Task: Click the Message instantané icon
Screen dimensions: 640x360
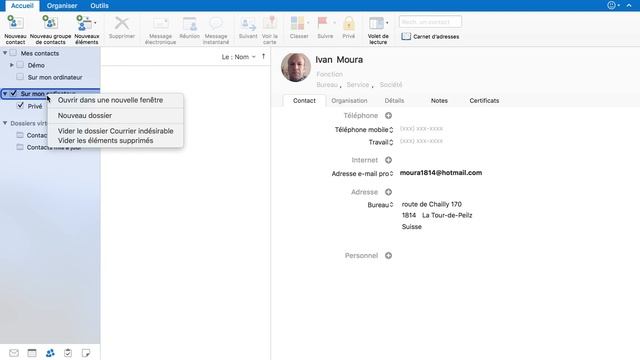Action: (216, 23)
